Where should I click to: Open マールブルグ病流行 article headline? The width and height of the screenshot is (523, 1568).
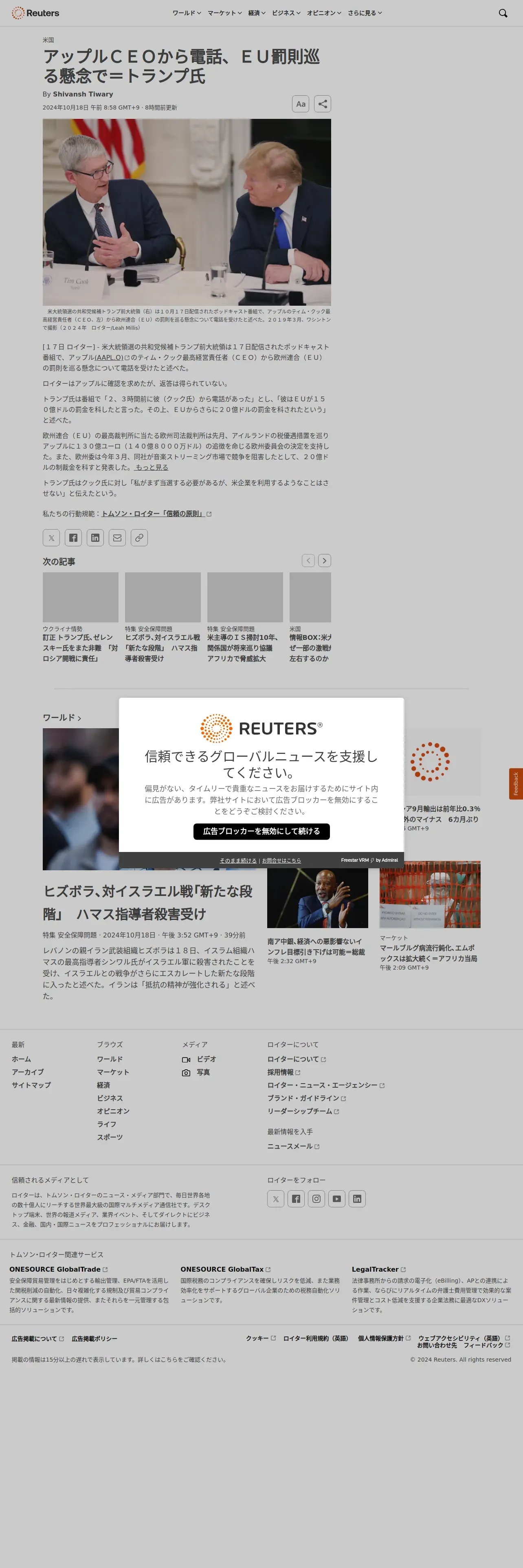(429, 953)
